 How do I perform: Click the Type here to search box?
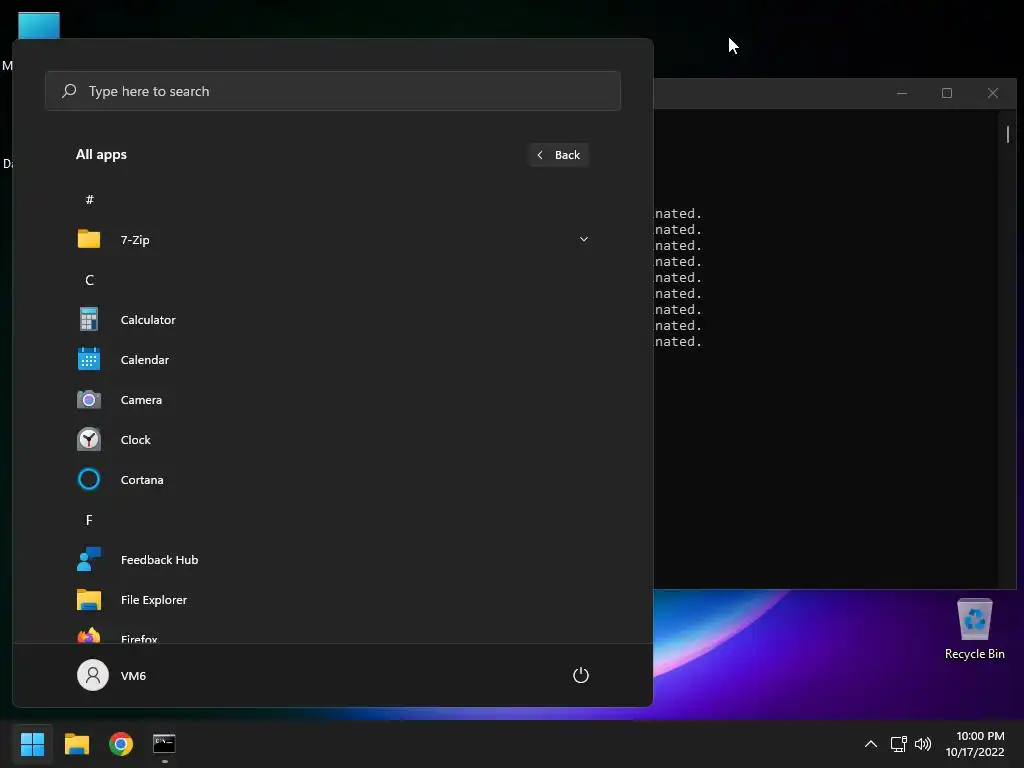pyautogui.click(x=333, y=91)
